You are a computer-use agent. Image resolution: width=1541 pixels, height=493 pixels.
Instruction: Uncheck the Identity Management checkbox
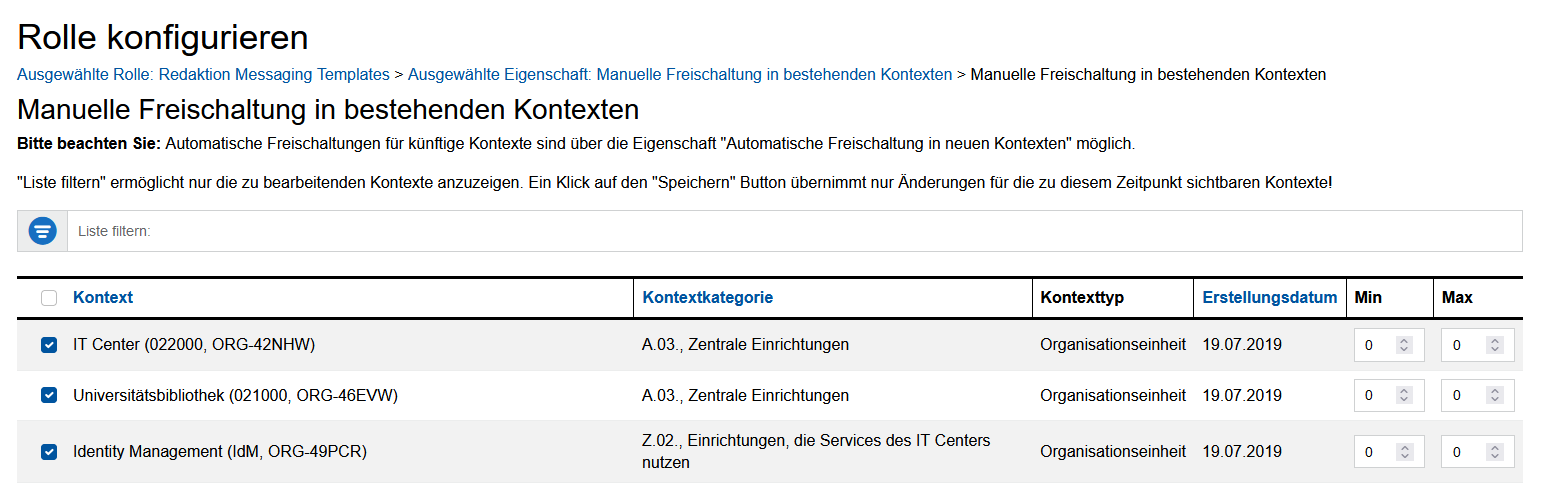click(x=49, y=452)
